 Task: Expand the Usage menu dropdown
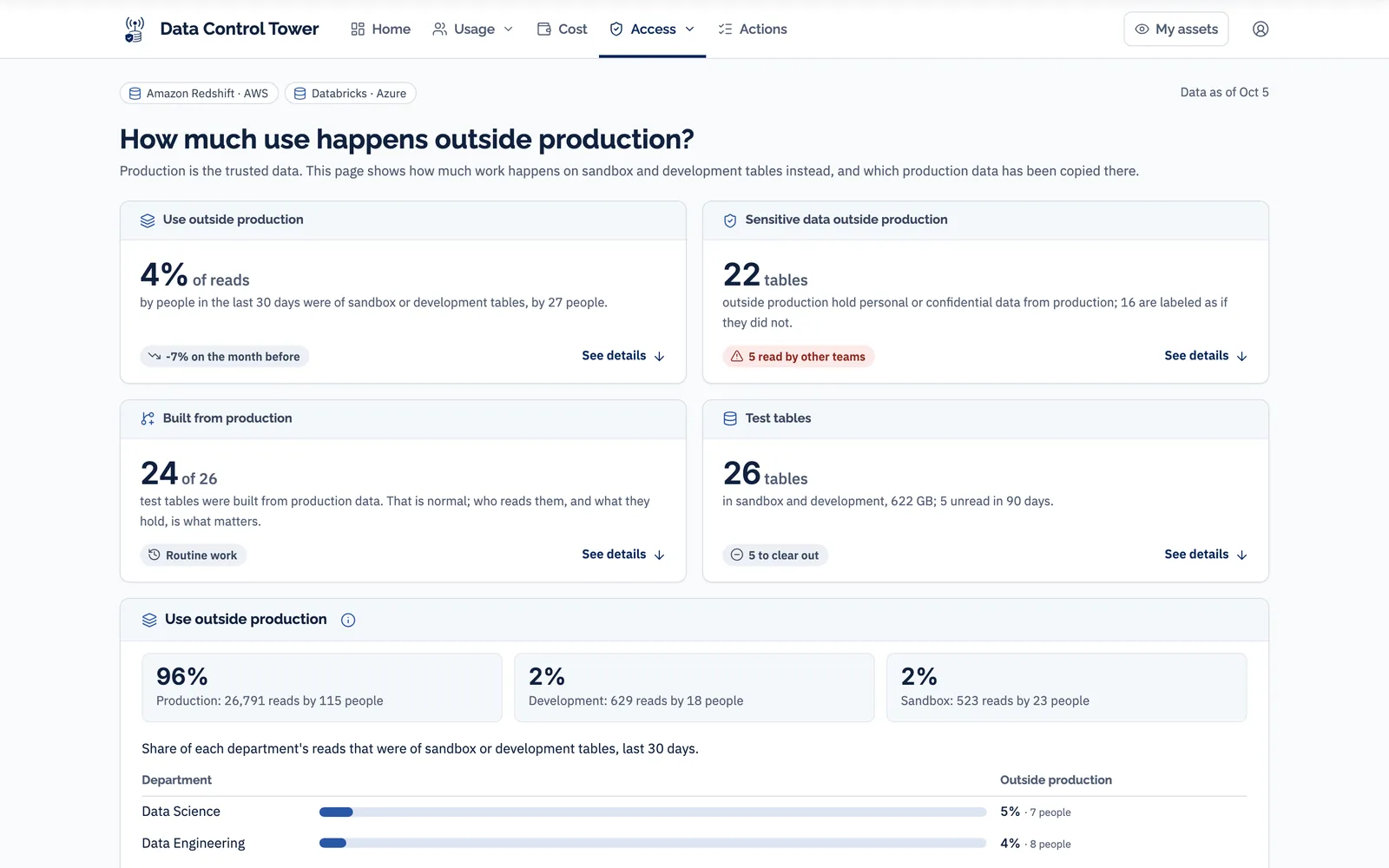click(473, 30)
